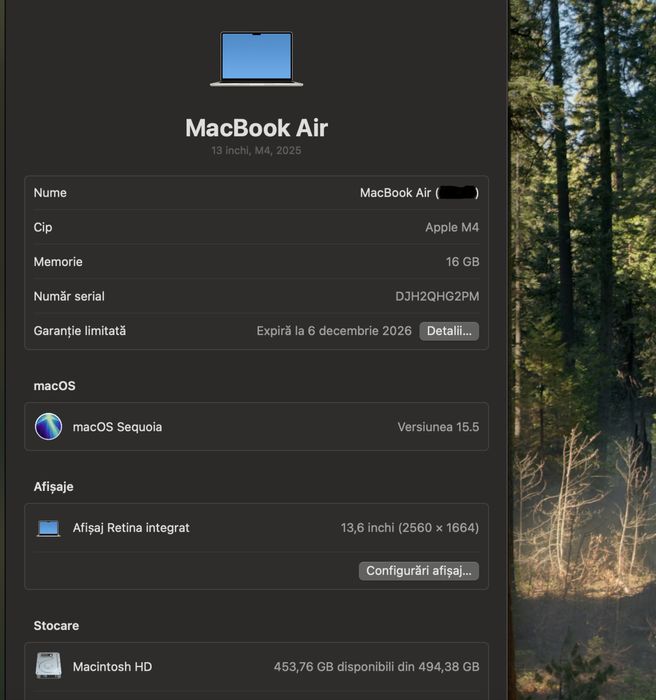
Task: Edit the computer name value 'MacBook Air'
Action: point(419,193)
